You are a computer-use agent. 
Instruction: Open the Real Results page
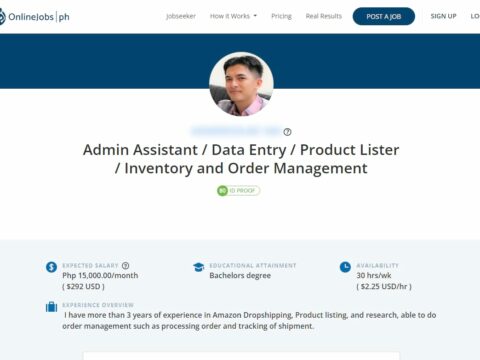click(x=324, y=16)
